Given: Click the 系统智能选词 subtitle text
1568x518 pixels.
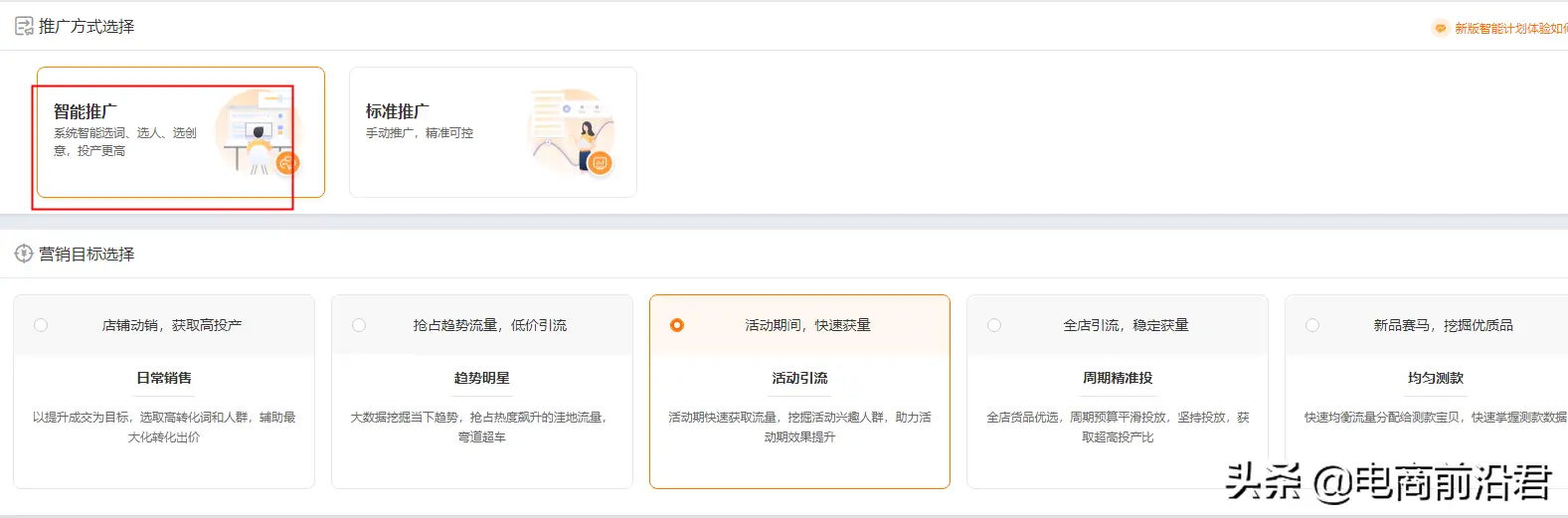Looking at the screenshot, I should pos(125,142).
